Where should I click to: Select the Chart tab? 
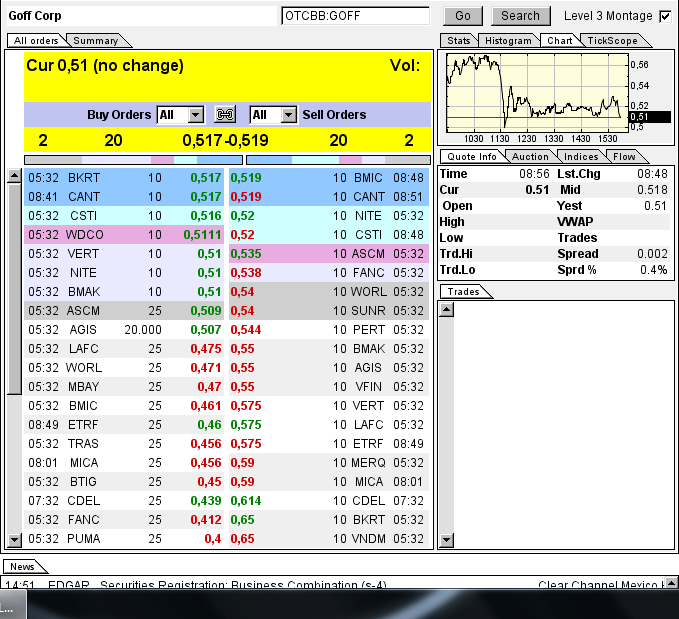click(x=559, y=41)
